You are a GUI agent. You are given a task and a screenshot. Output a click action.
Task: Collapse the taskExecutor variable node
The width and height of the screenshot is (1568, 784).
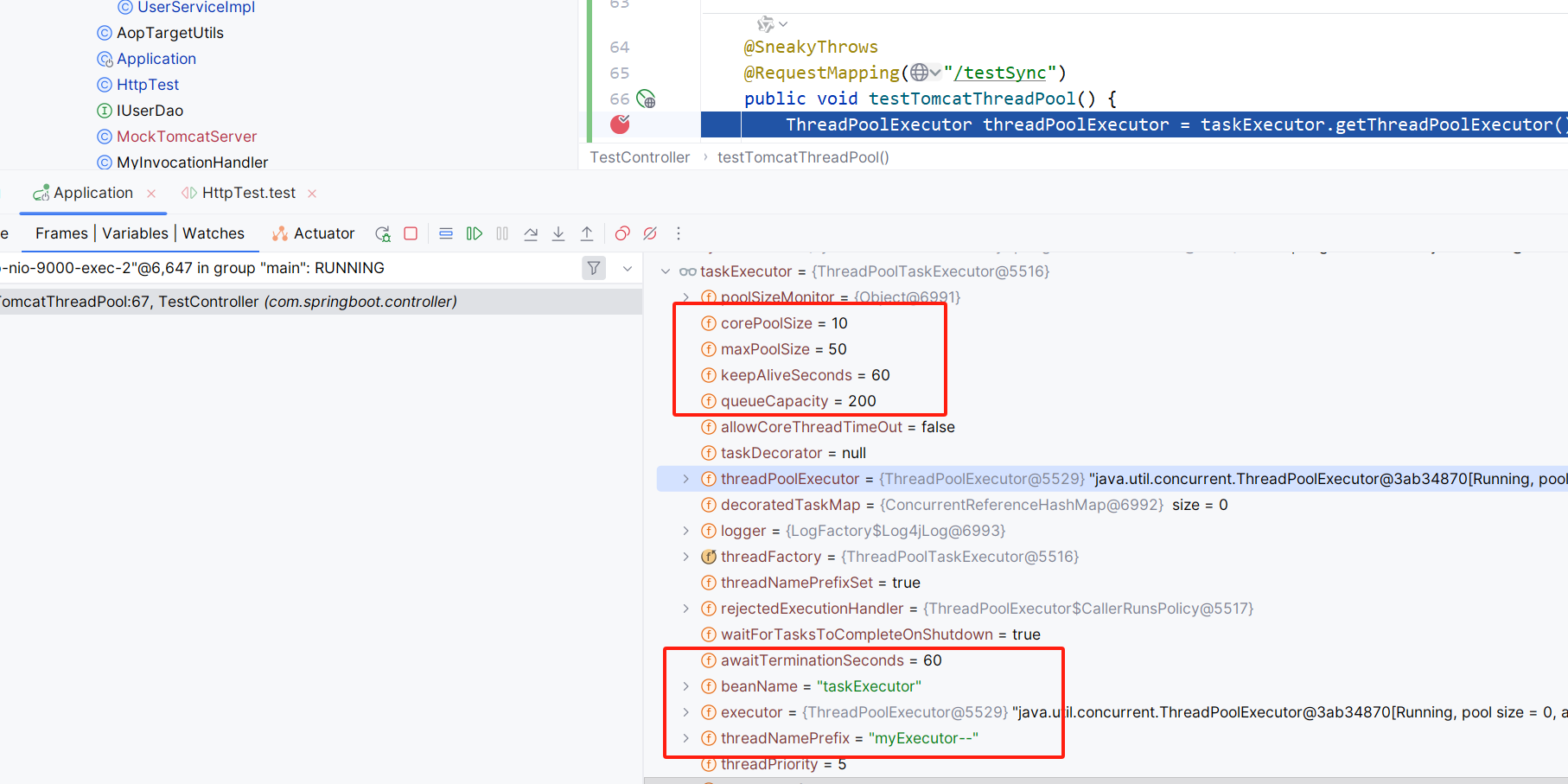click(666, 271)
